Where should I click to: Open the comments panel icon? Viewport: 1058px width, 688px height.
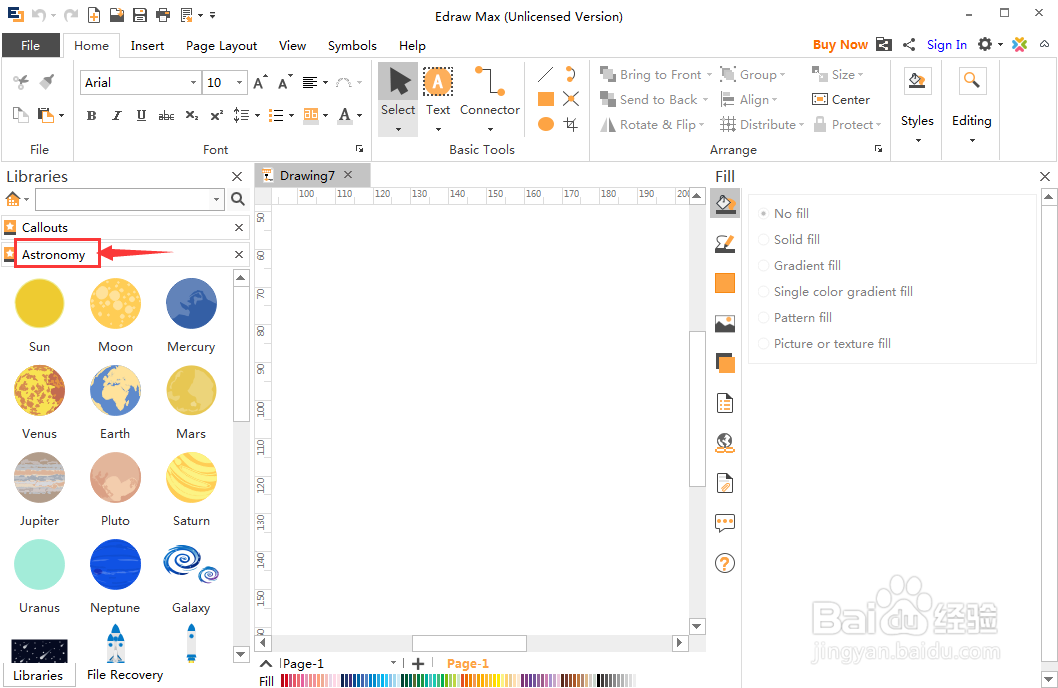[x=725, y=522]
